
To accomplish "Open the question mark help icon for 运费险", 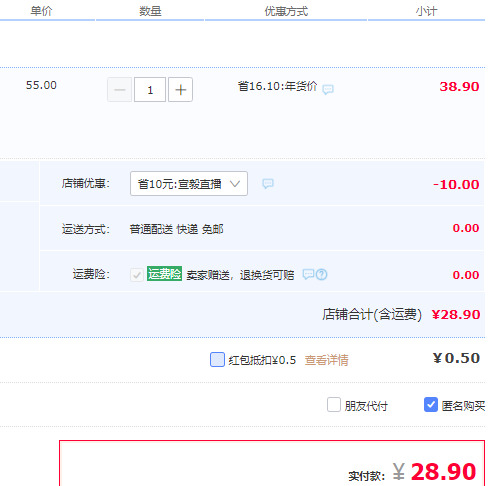I will coord(322,275).
